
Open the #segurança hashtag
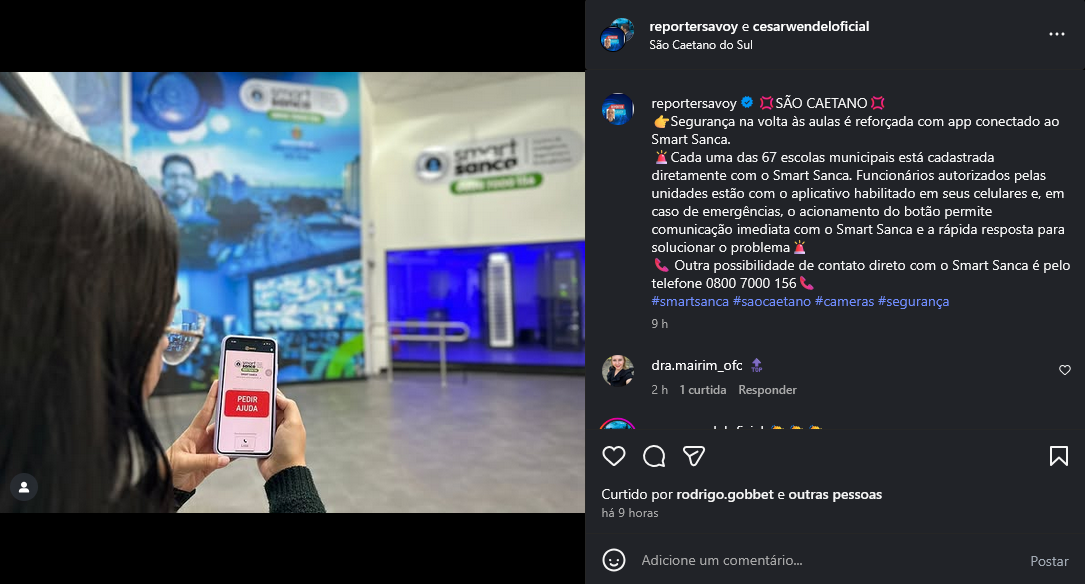pos(913,302)
